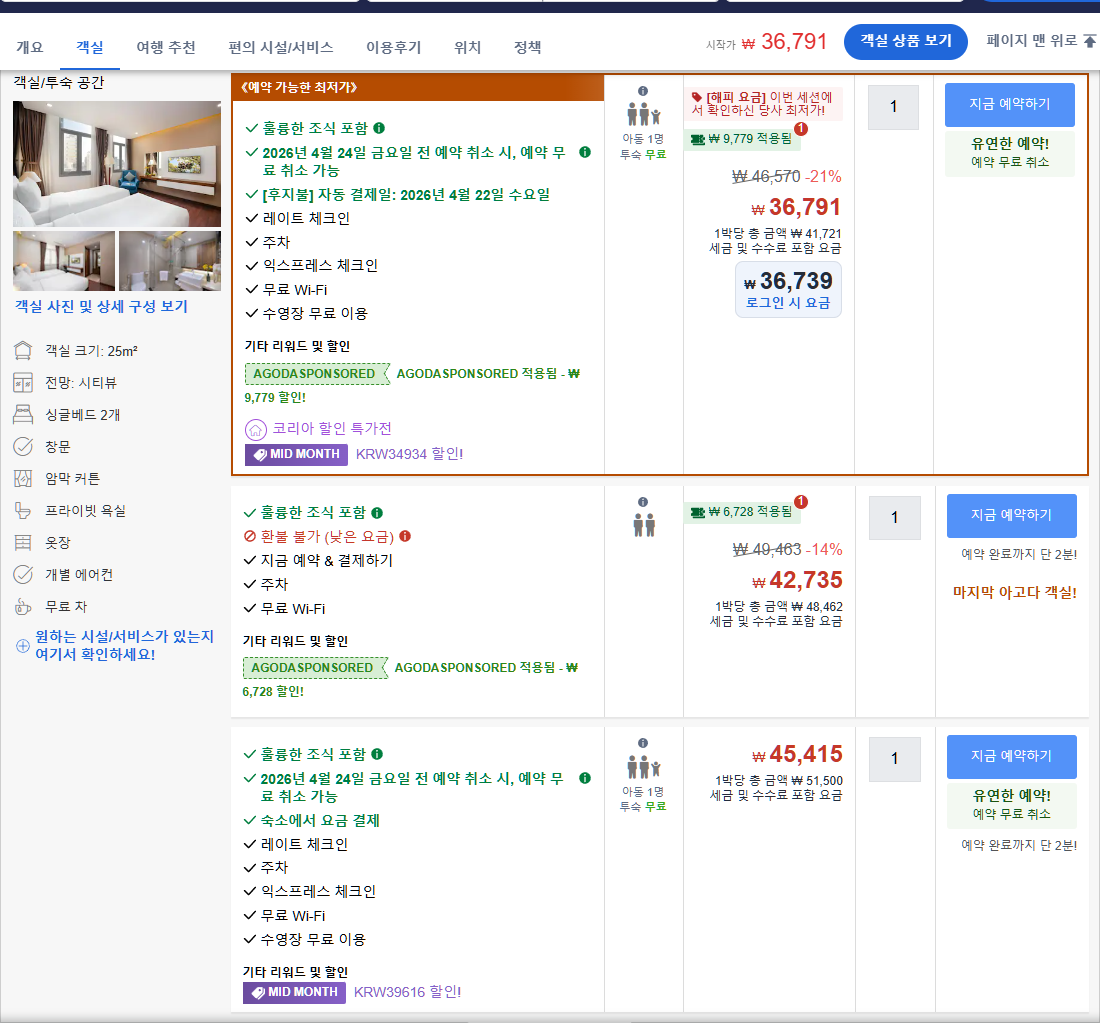Click the 무료 차 teapot icon

click(x=23, y=607)
